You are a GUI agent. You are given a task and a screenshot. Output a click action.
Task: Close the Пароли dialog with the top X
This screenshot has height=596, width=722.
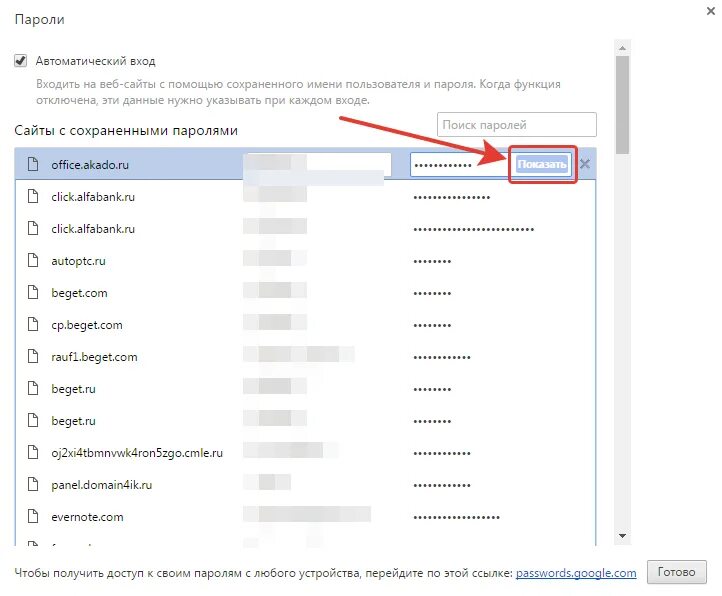coord(711,11)
